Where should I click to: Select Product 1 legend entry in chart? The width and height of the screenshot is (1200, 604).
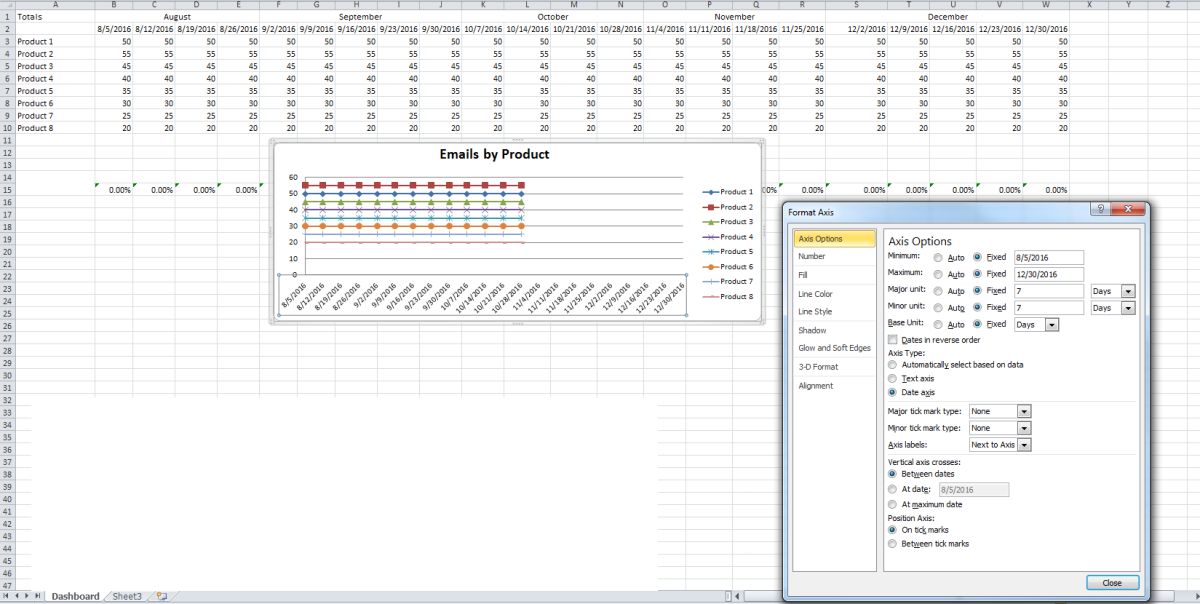pos(728,192)
